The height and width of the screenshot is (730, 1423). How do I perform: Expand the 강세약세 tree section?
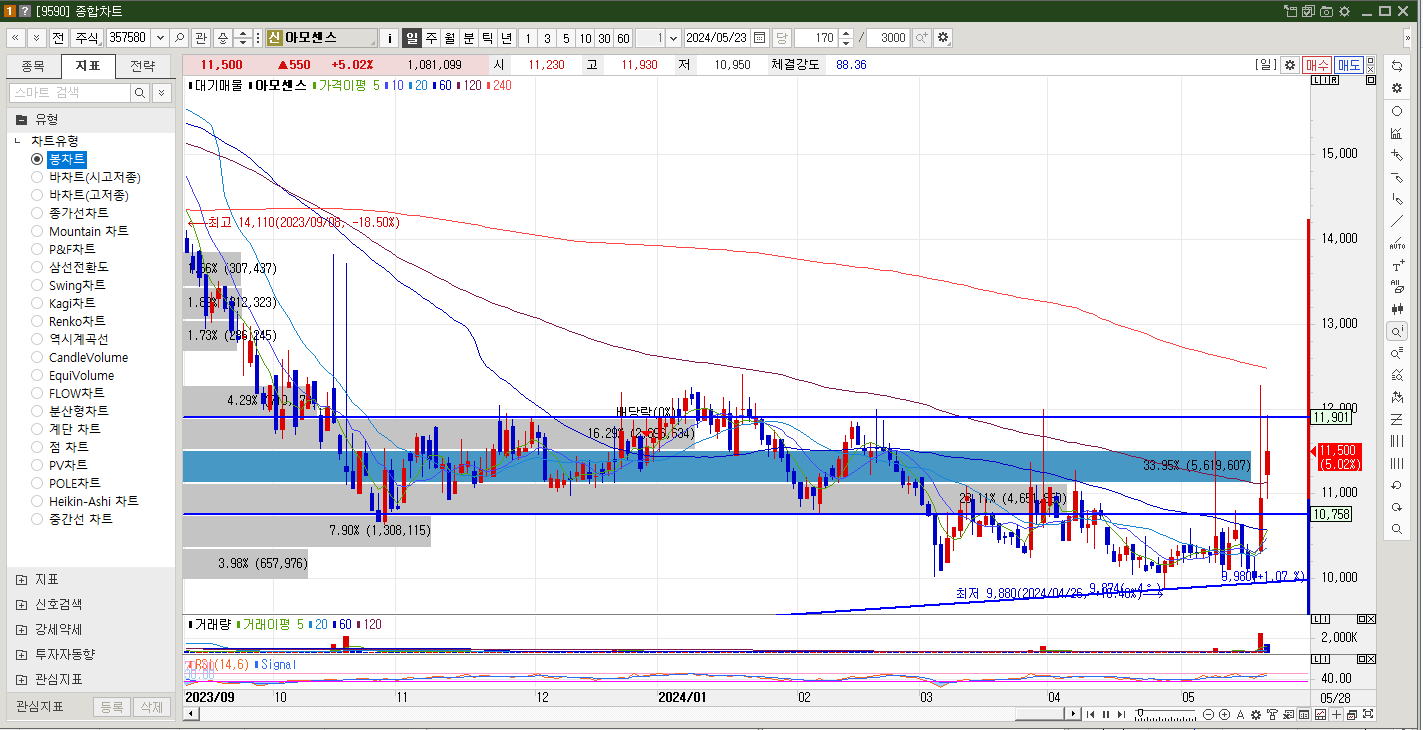click(22, 629)
